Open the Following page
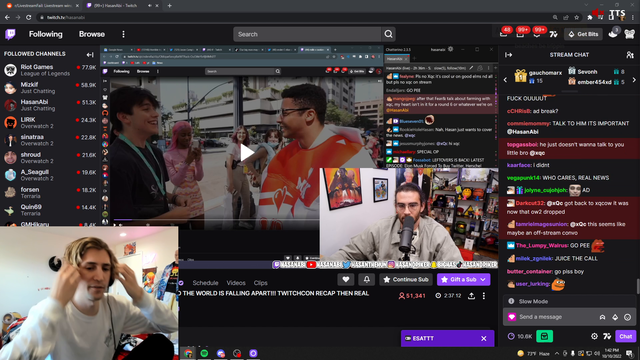Viewport: 640px width, 360px height. [46, 34]
